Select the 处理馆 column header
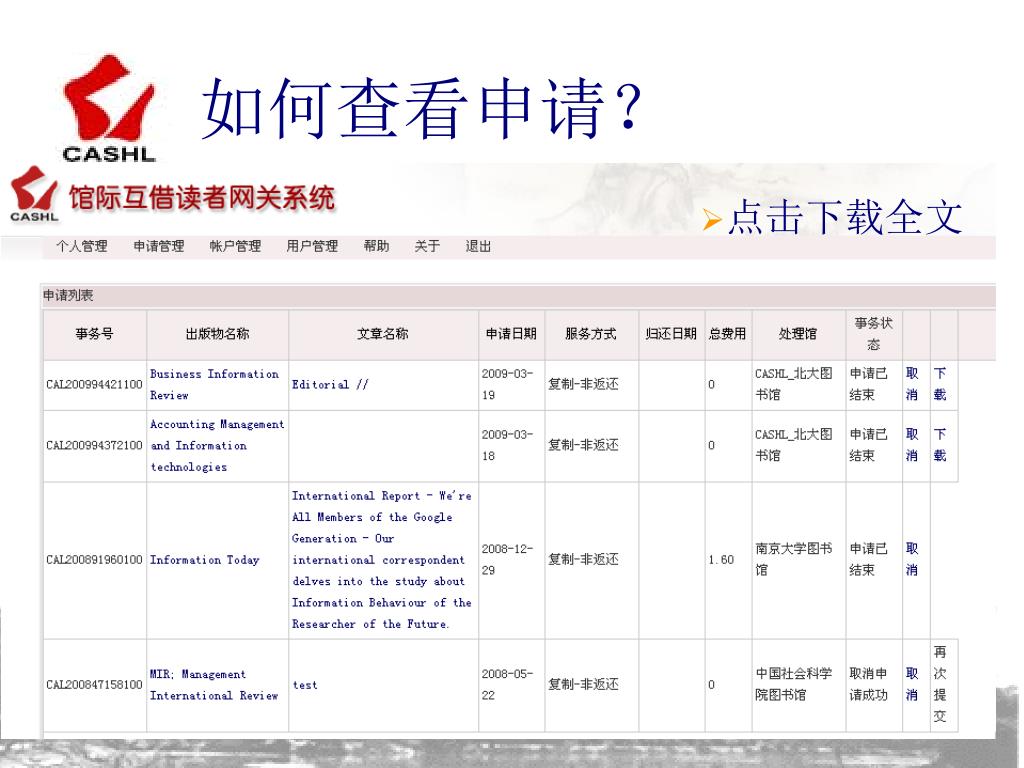Viewport: 1024px width, 768px height. point(798,334)
